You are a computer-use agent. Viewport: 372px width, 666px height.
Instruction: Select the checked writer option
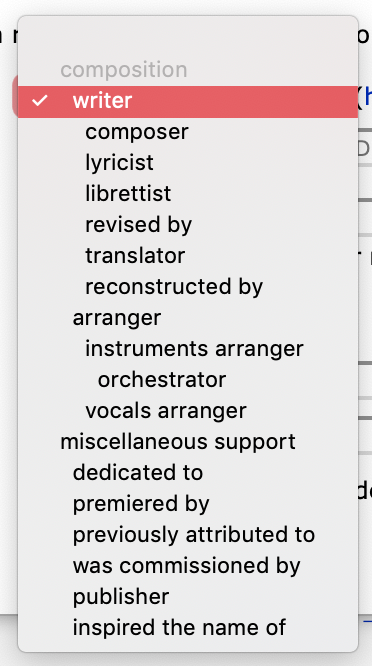pyautogui.click(x=188, y=102)
